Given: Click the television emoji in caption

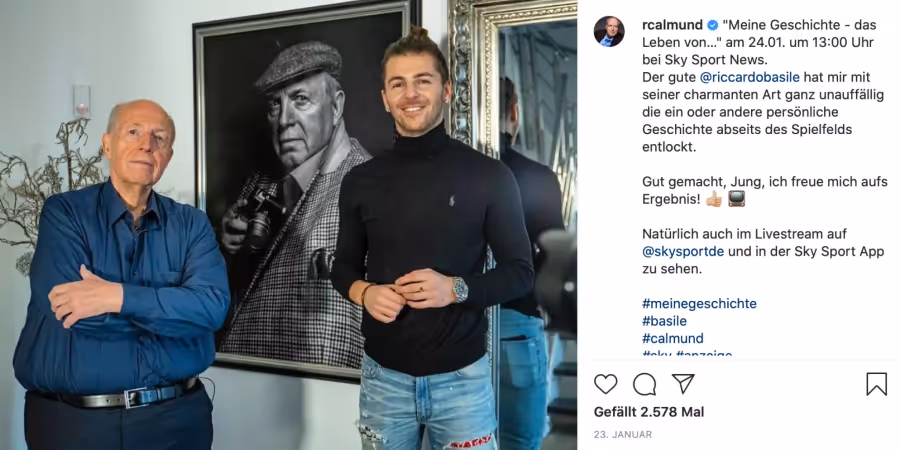Looking at the screenshot, I should (736, 199).
